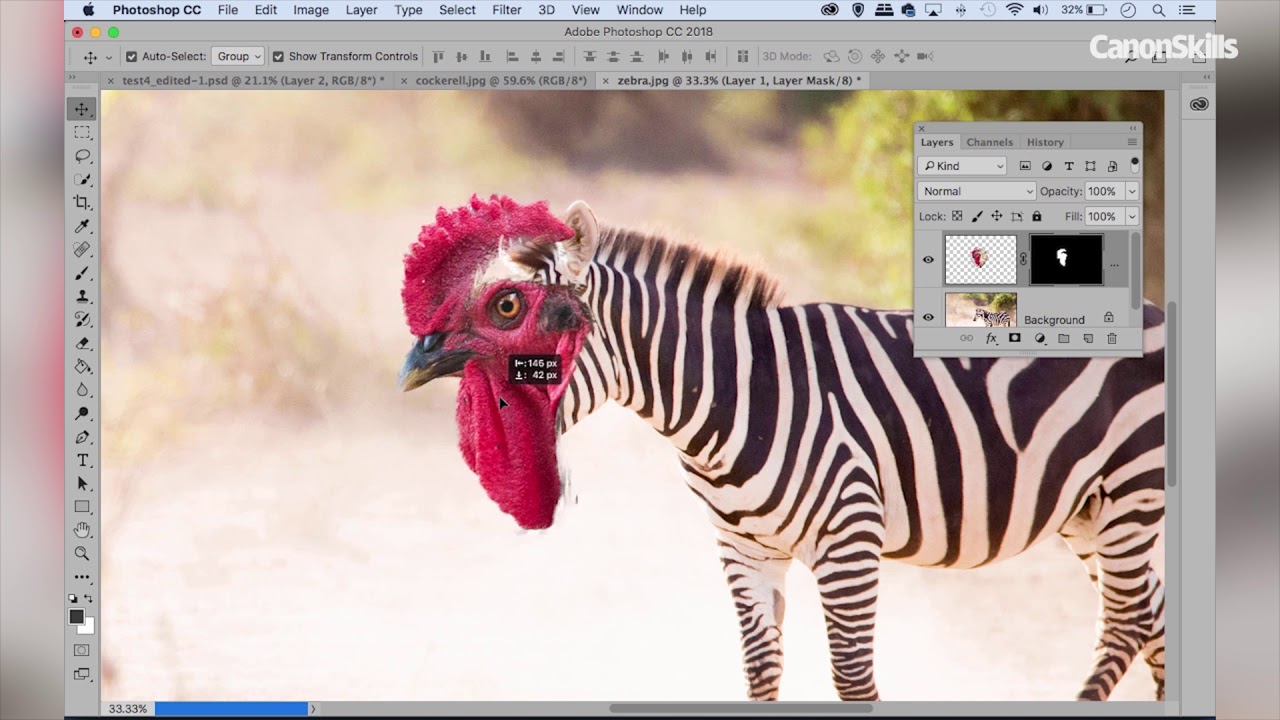Screen dimensions: 1280x720
Task: Open the Filter menu
Action: tap(507, 10)
